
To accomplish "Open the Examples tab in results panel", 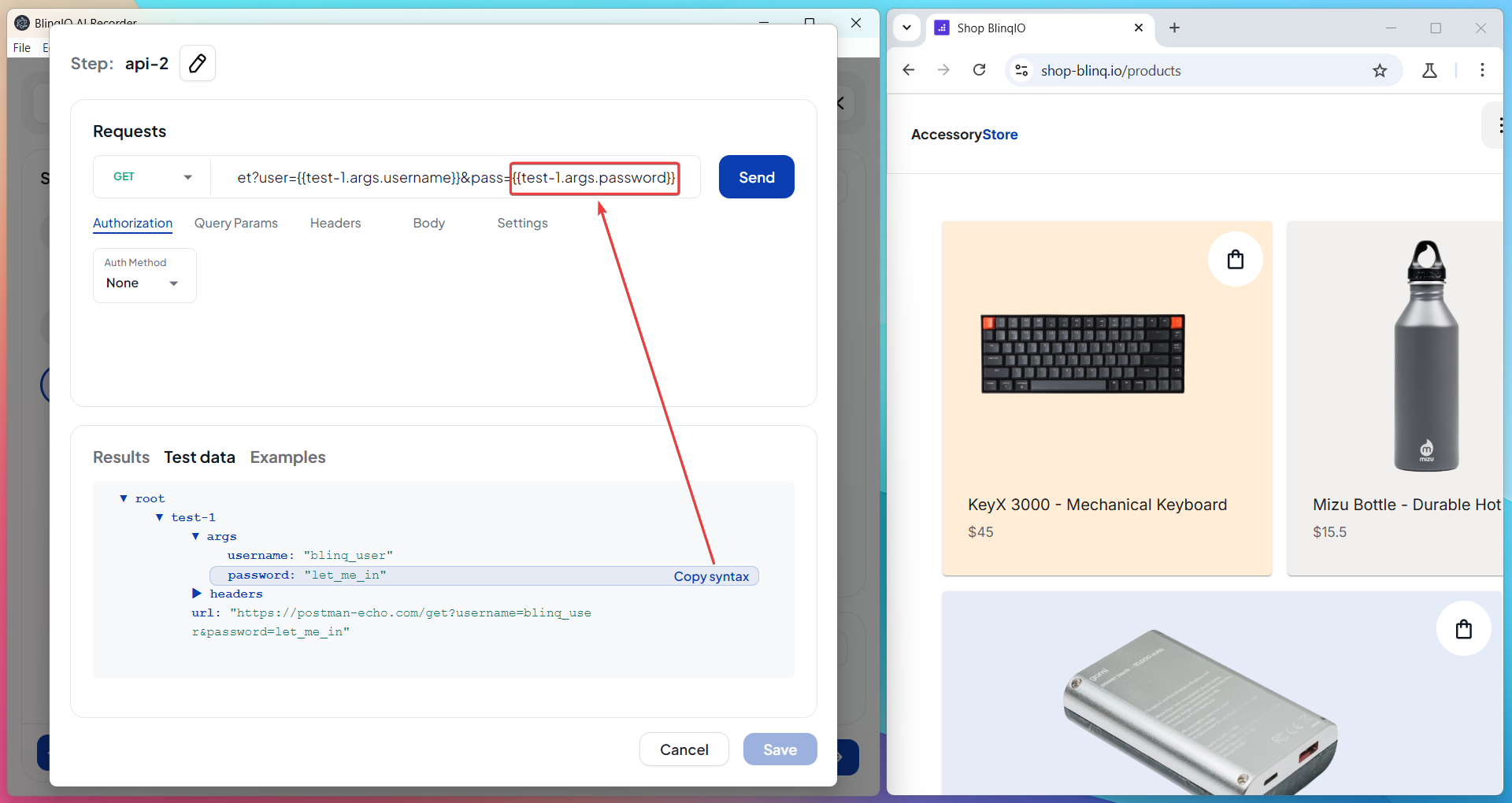I will click(287, 457).
